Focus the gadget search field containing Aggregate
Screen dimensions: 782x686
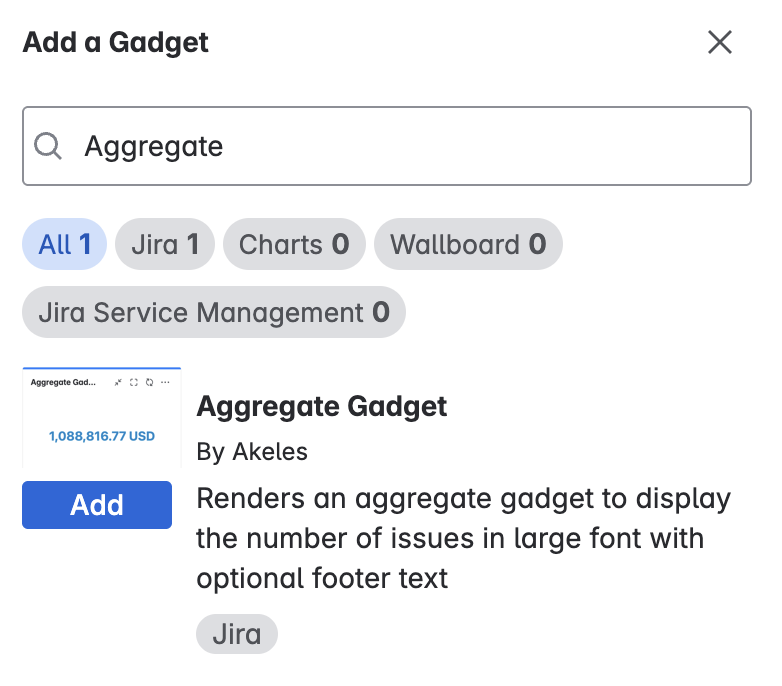[400, 147]
